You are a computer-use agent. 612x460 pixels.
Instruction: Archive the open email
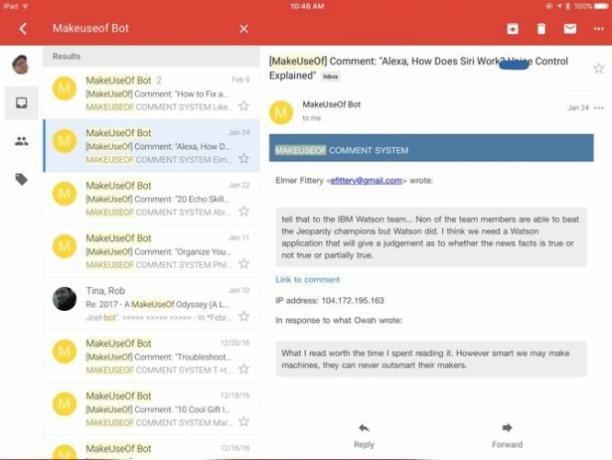(x=512, y=28)
